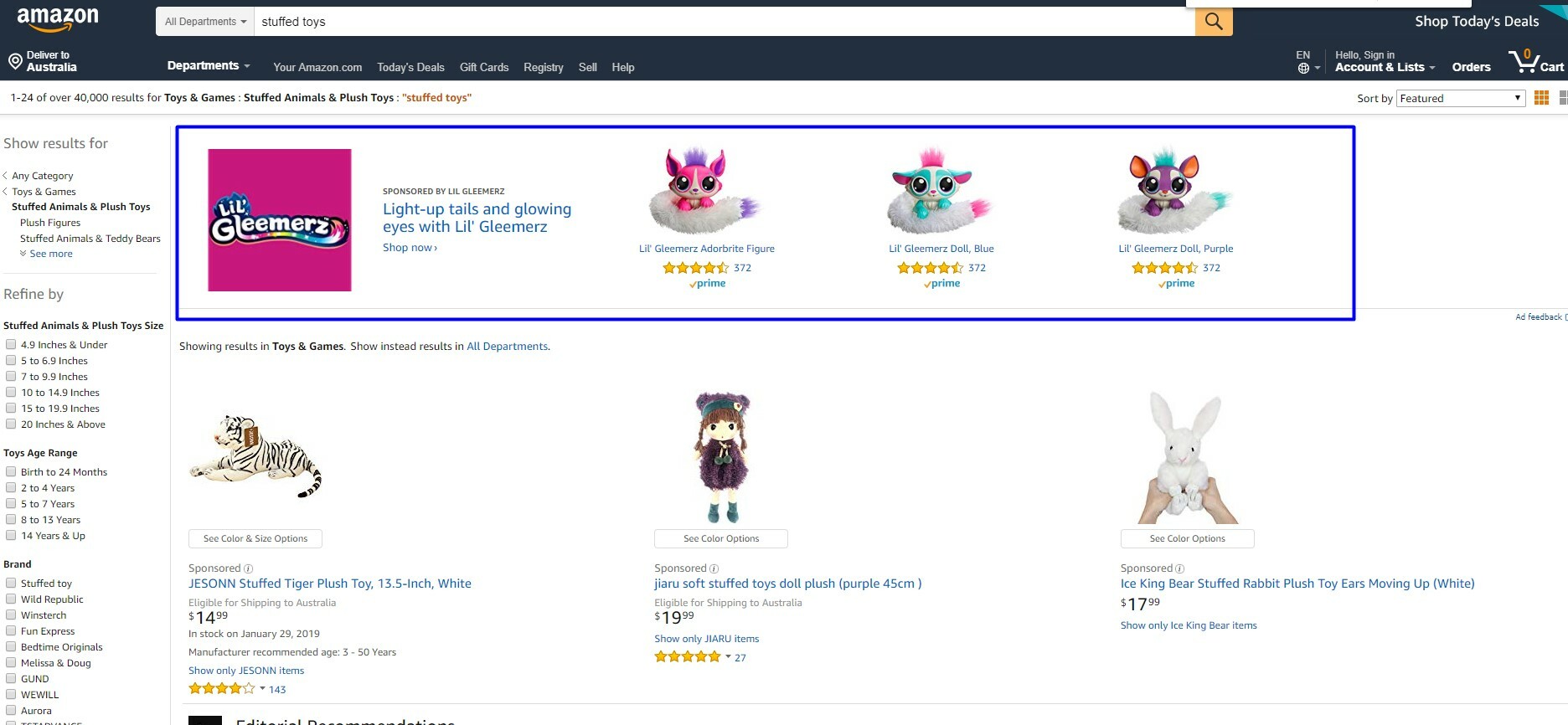This screenshot has height=725, width=1568.
Task: Open the shopping cart icon
Action: coord(1524,62)
